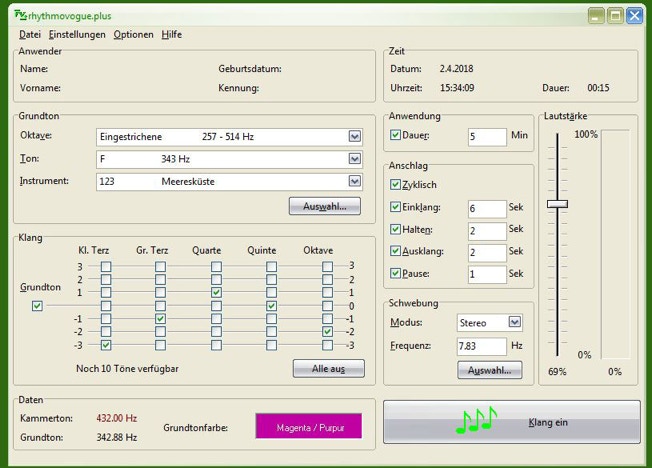Image resolution: width=652 pixels, height=468 pixels.
Task: Click the rhythmovogue.plus title bar app icon
Action: pyautogui.click(x=20, y=15)
